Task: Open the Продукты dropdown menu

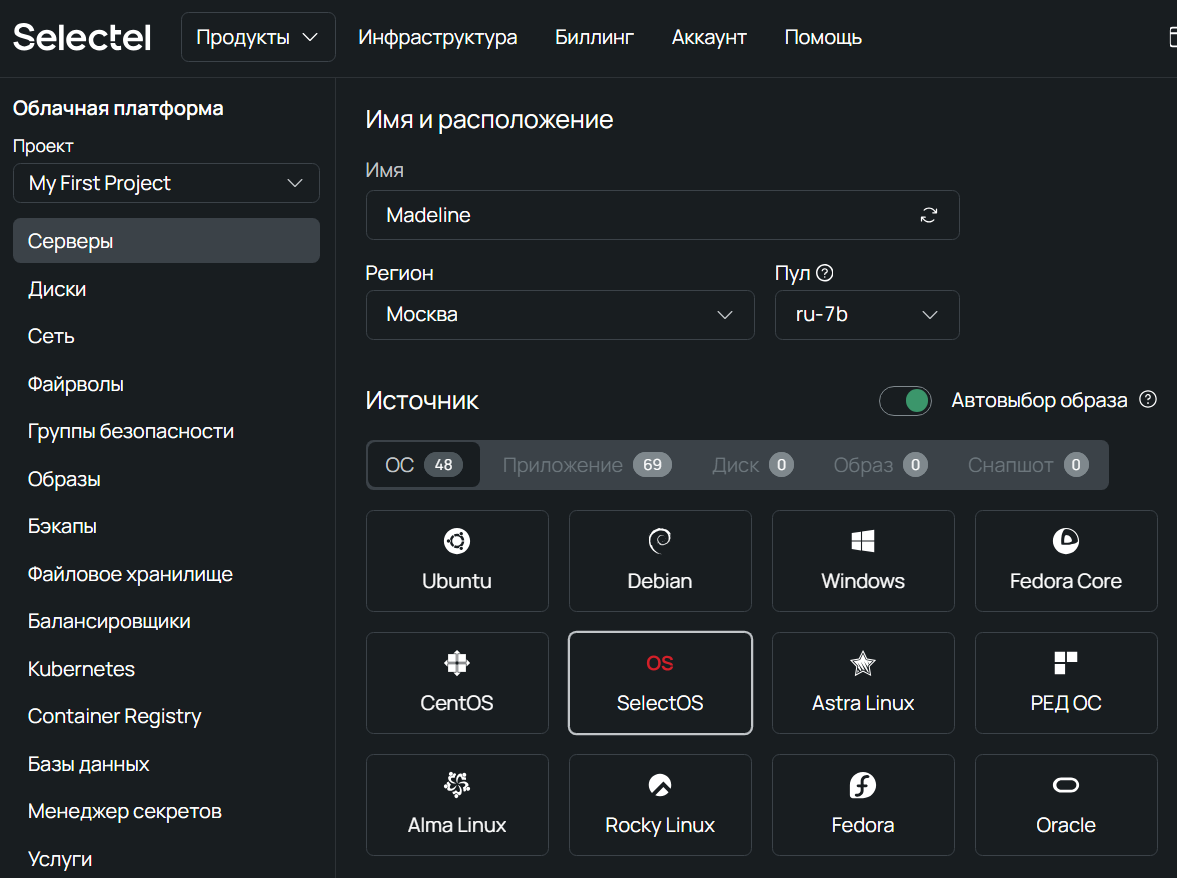Action: tap(258, 38)
